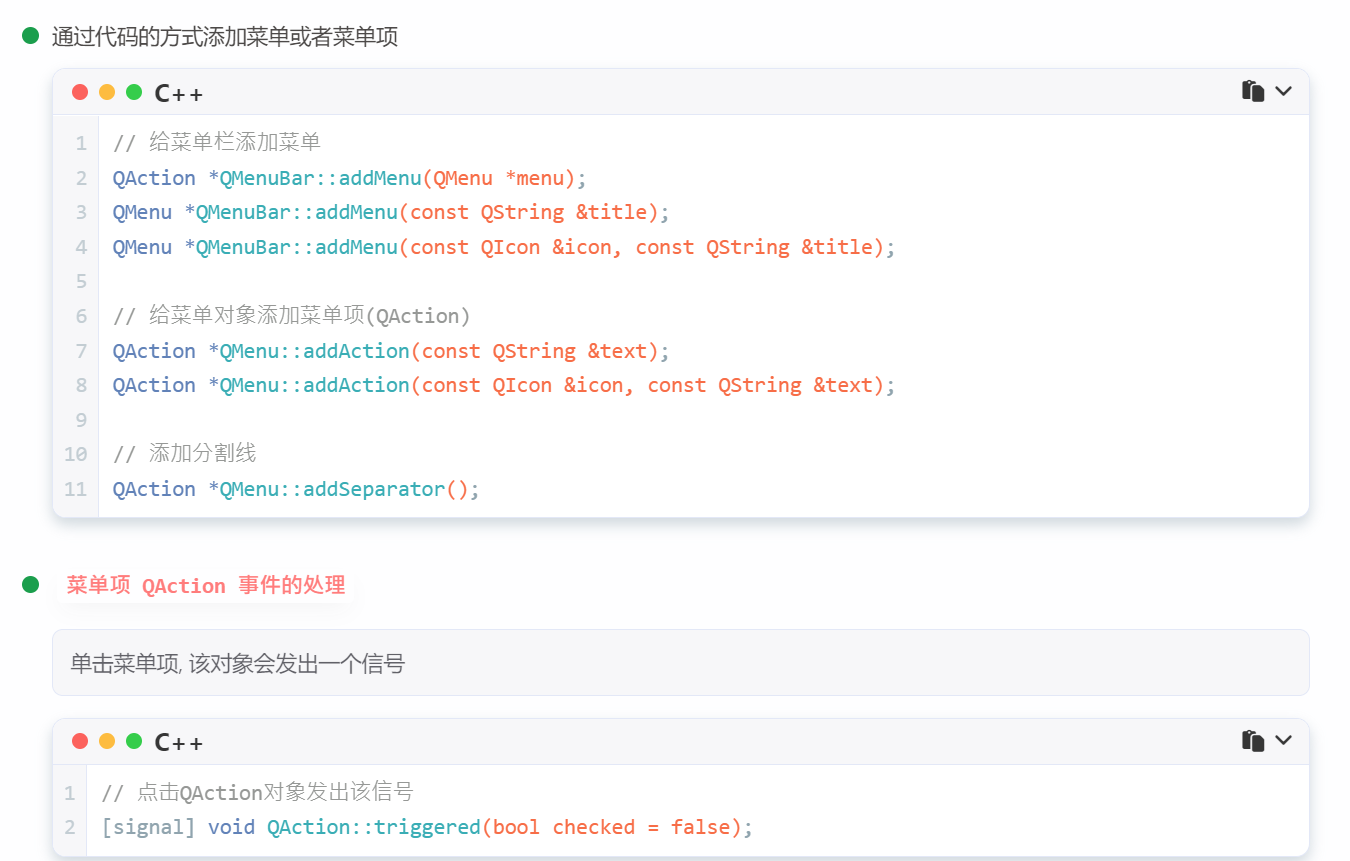Copy the first C++ code block
The width and height of the screenshot is (1350, 861).
(1253, 91)
